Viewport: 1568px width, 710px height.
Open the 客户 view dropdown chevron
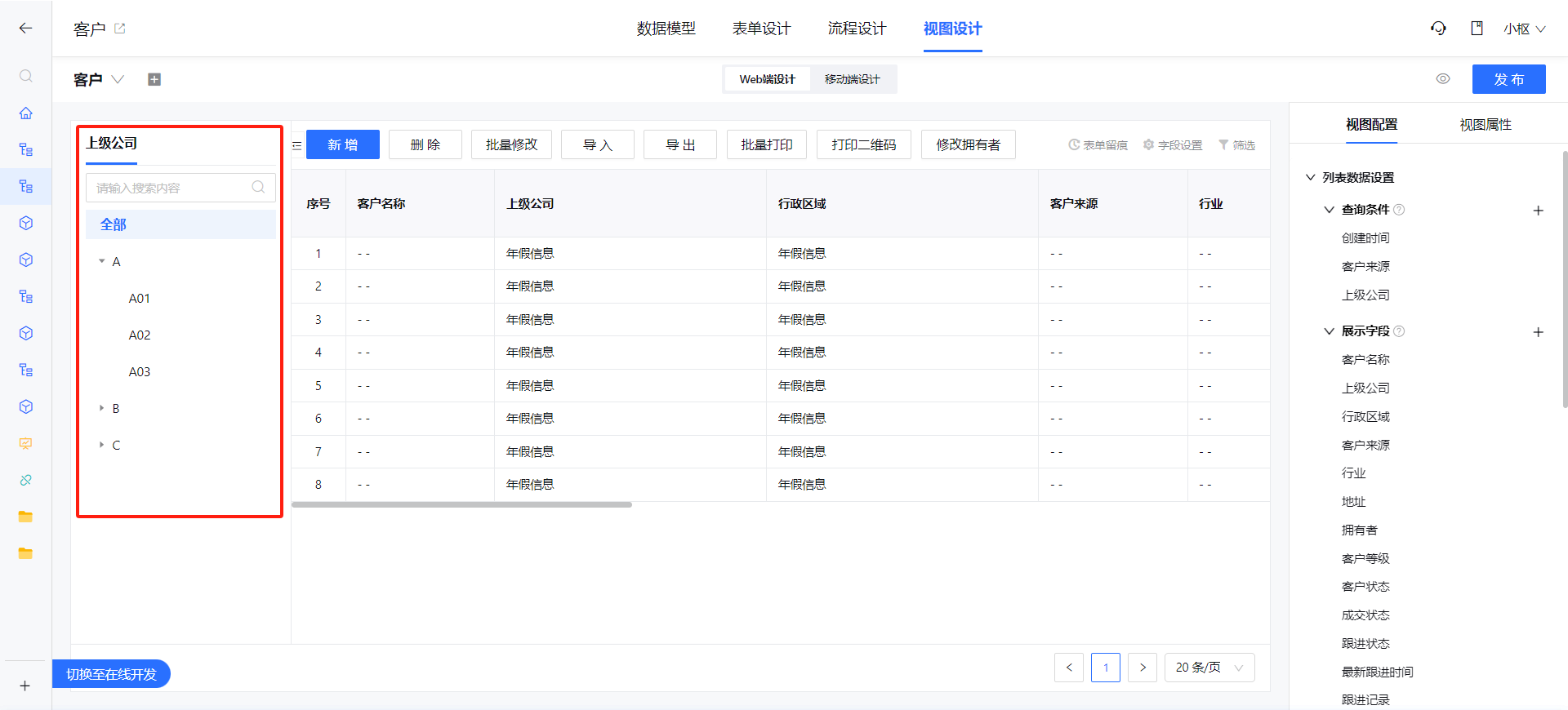click(118, 79)
